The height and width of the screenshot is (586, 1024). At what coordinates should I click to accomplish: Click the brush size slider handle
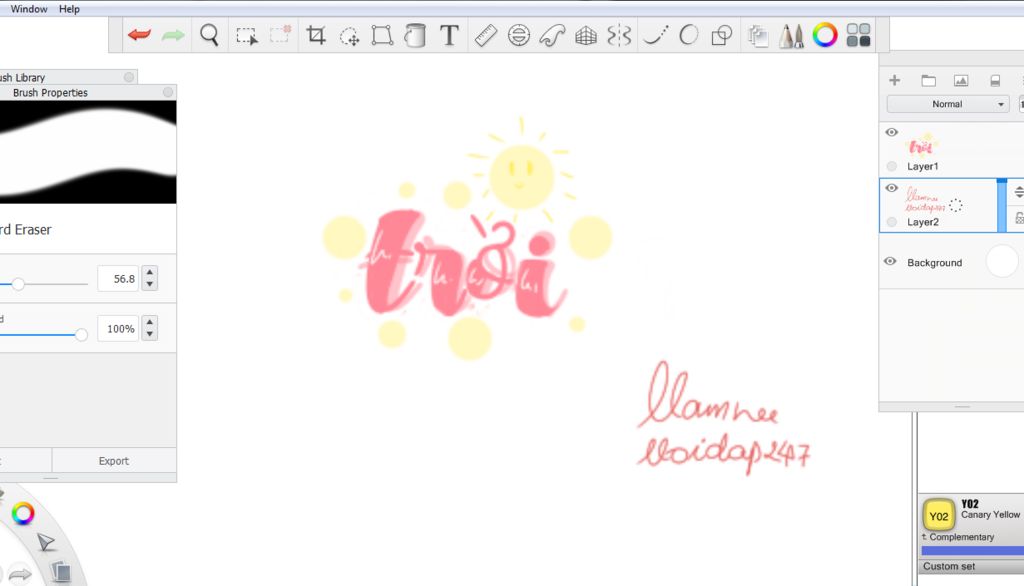[x=18, y=284]
